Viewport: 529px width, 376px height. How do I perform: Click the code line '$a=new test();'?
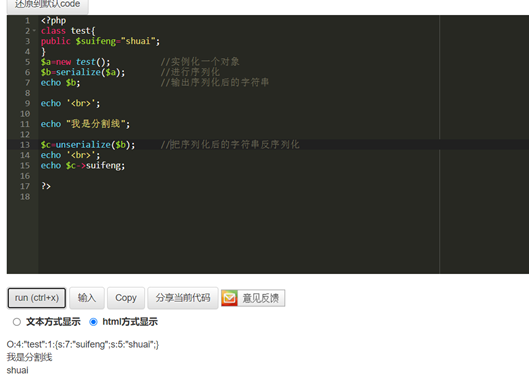76,62
